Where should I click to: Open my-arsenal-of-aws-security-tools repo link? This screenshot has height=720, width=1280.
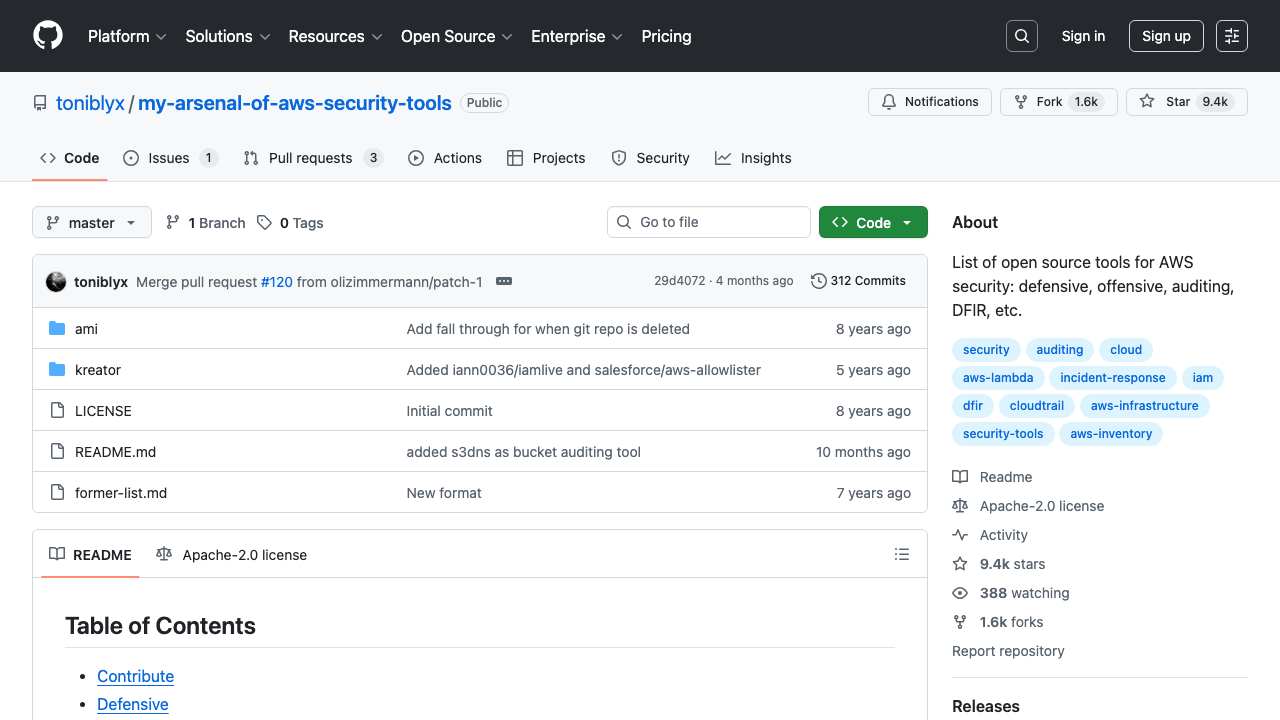295,103
